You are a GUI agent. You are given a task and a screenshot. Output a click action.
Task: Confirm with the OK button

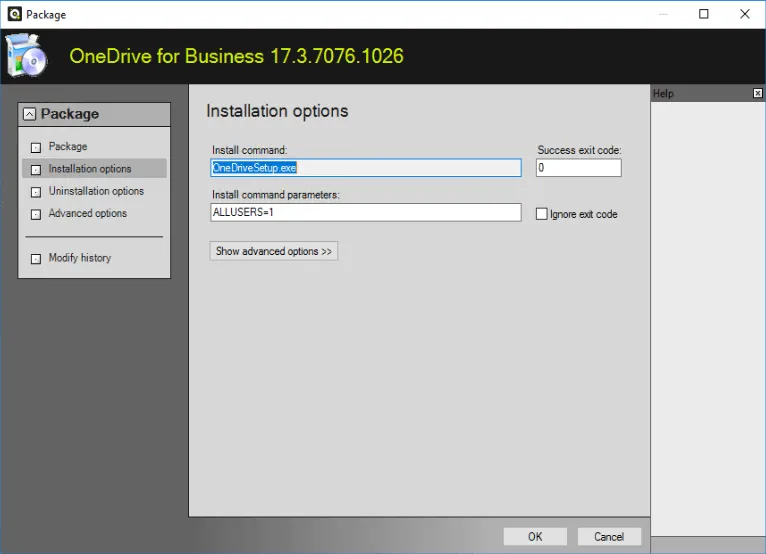click(x=535, y=536)
